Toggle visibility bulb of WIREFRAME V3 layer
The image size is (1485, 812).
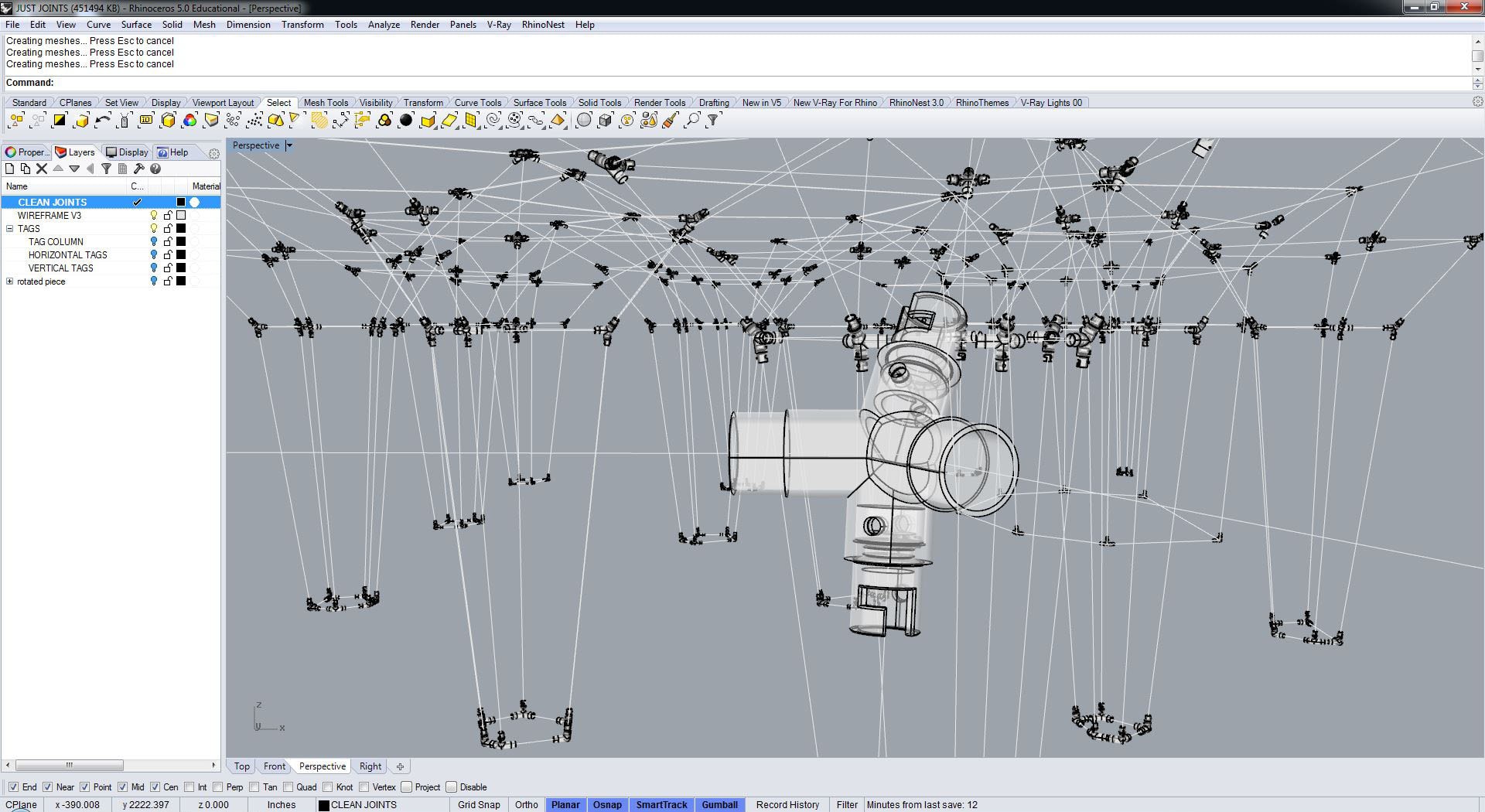[x=154, y=216]
